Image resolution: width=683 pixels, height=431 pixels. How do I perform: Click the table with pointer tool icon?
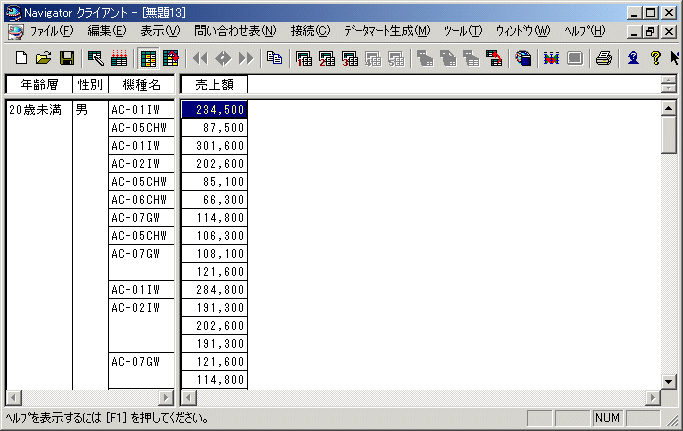(x=95, y=58)
